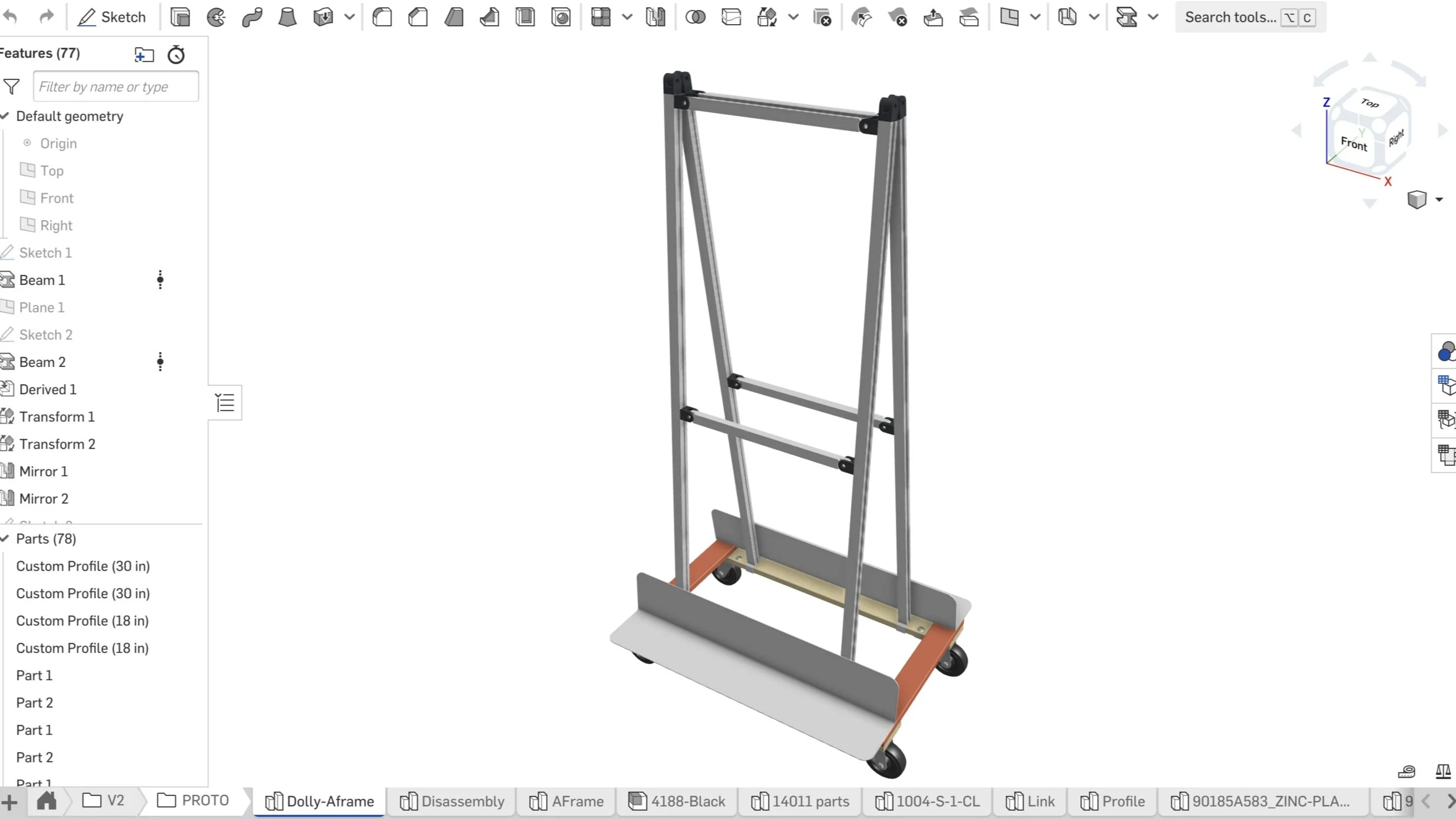Click the Mirror tool in toolbar
1456x819 pixels.
[x=655, y=17]
